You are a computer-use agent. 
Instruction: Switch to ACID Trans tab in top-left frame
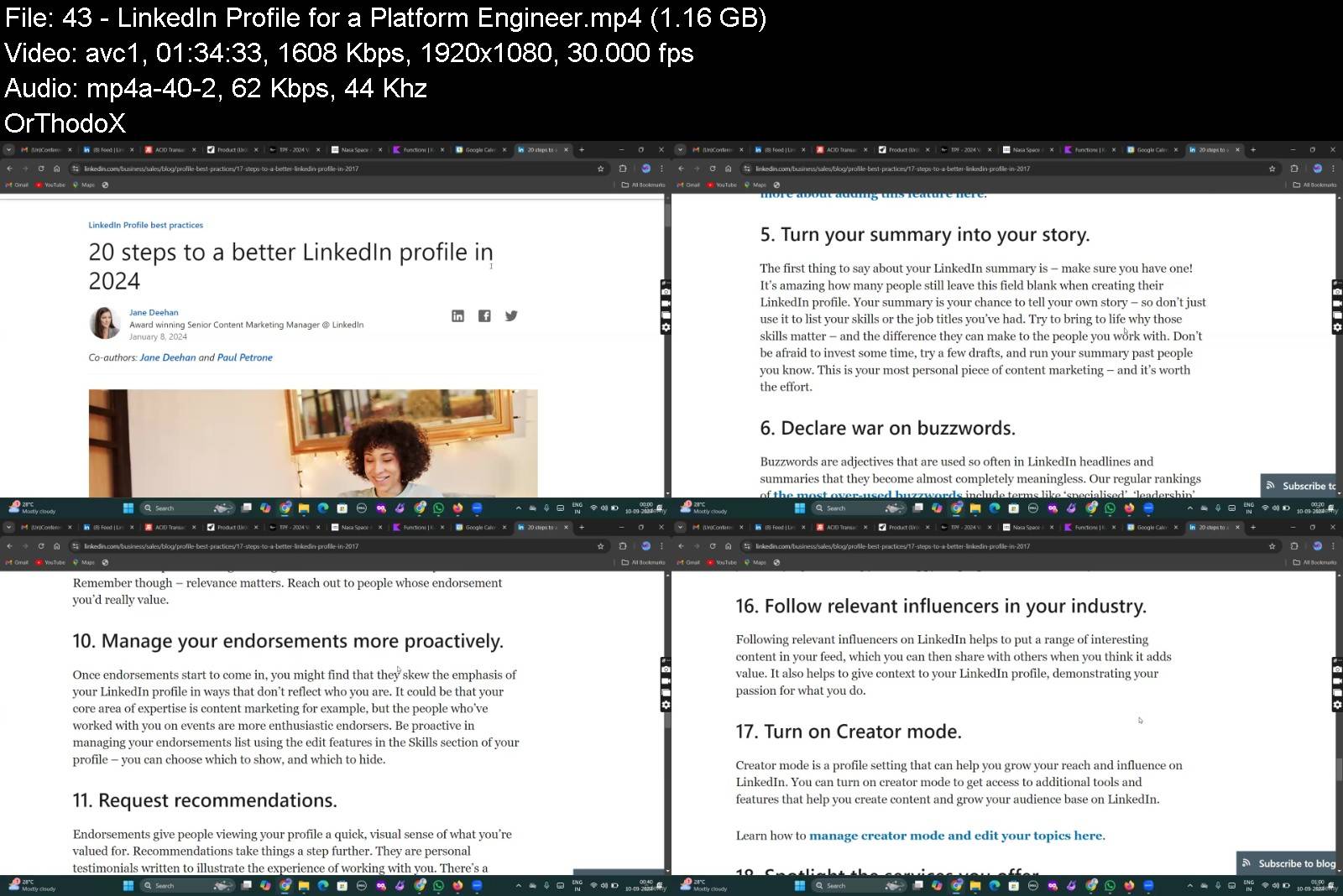(x=170, y=150)
